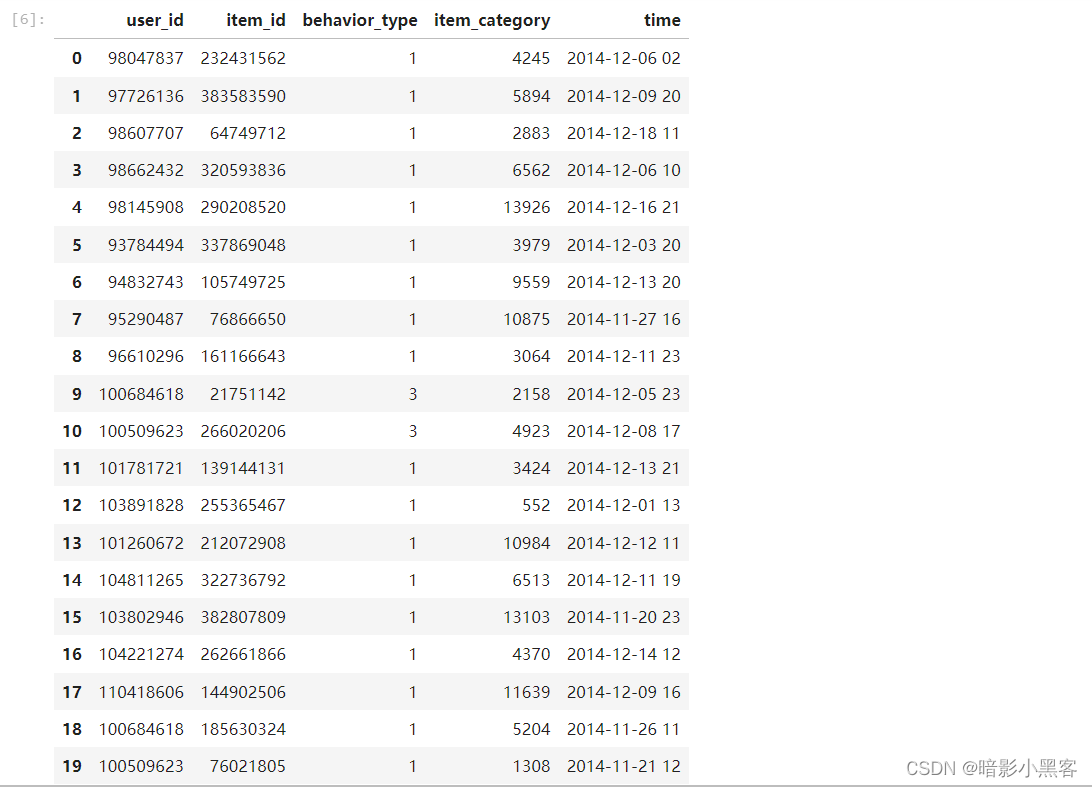Select user_id value 103802946

pyautogui.click(x=141, y=617)
